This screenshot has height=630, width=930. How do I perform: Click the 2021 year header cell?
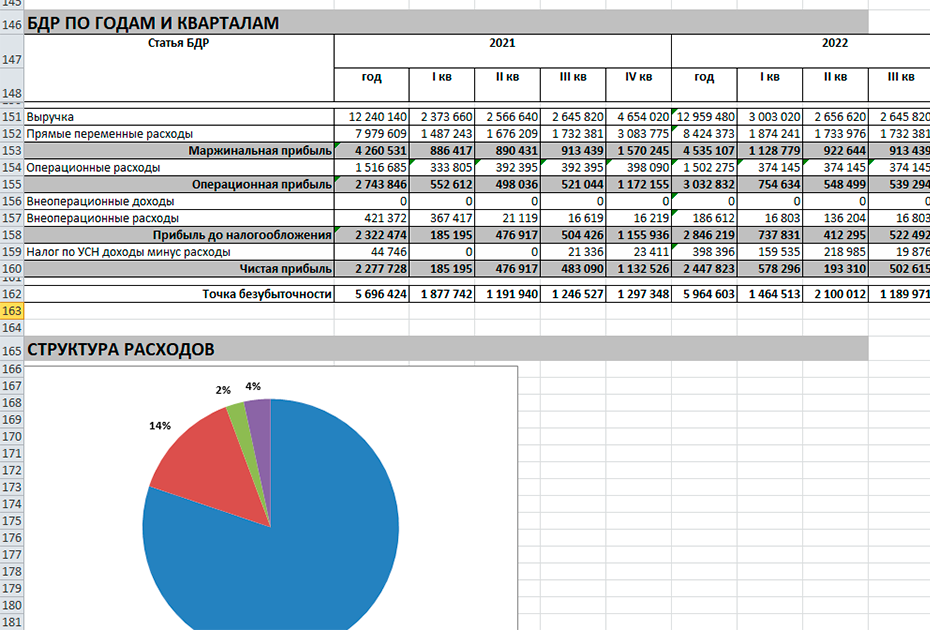point(502,44)
